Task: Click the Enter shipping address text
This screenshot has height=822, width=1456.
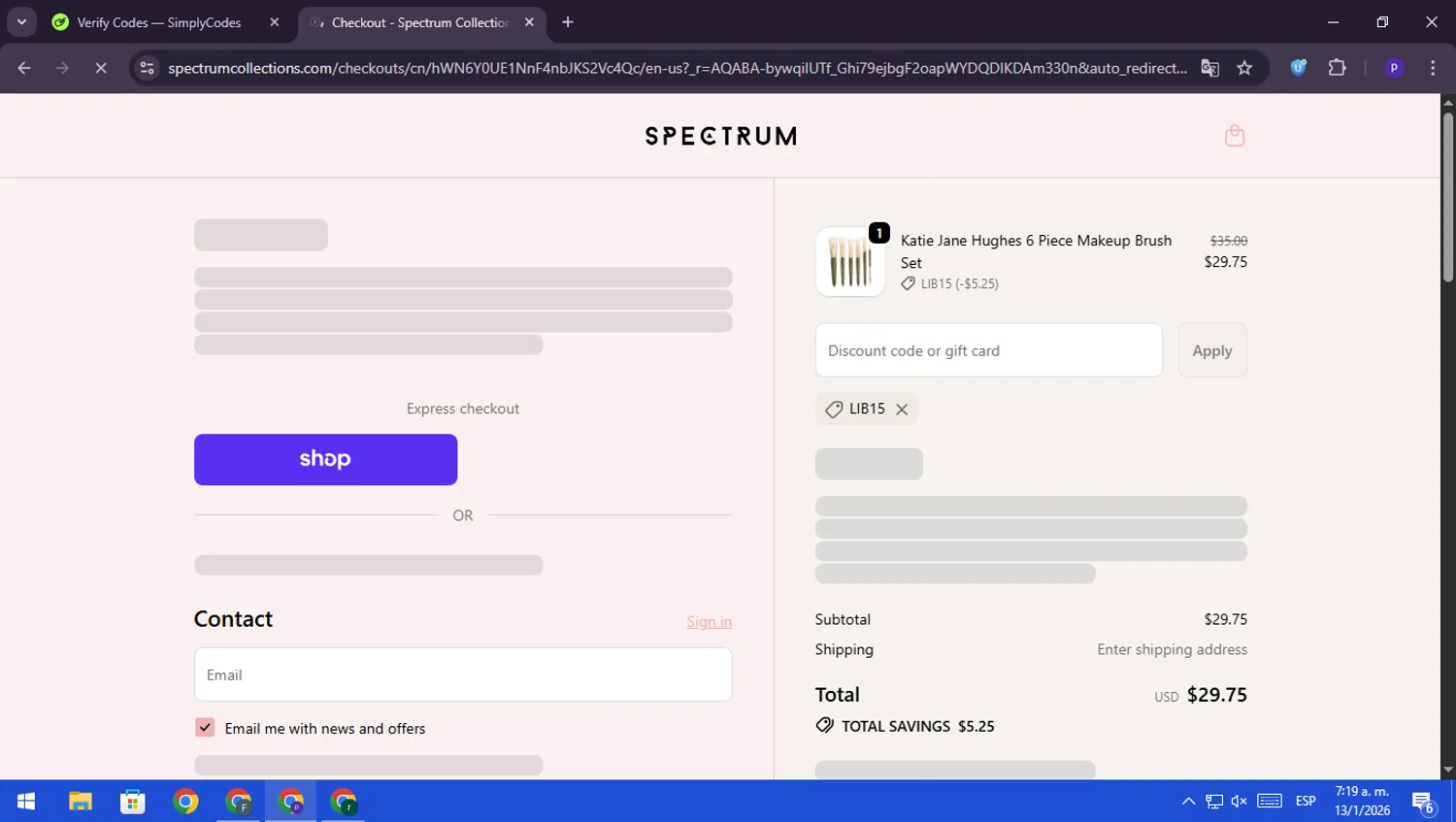Action: [1172, 649]
